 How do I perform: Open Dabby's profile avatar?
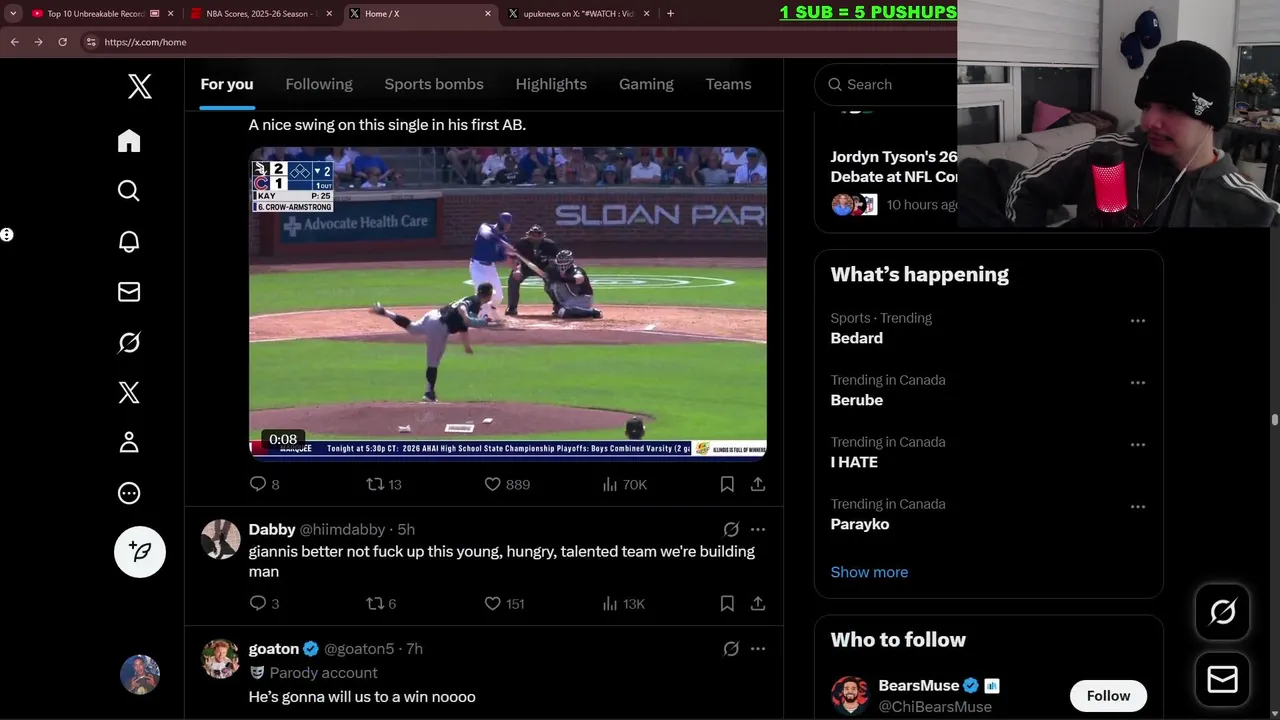221,539
